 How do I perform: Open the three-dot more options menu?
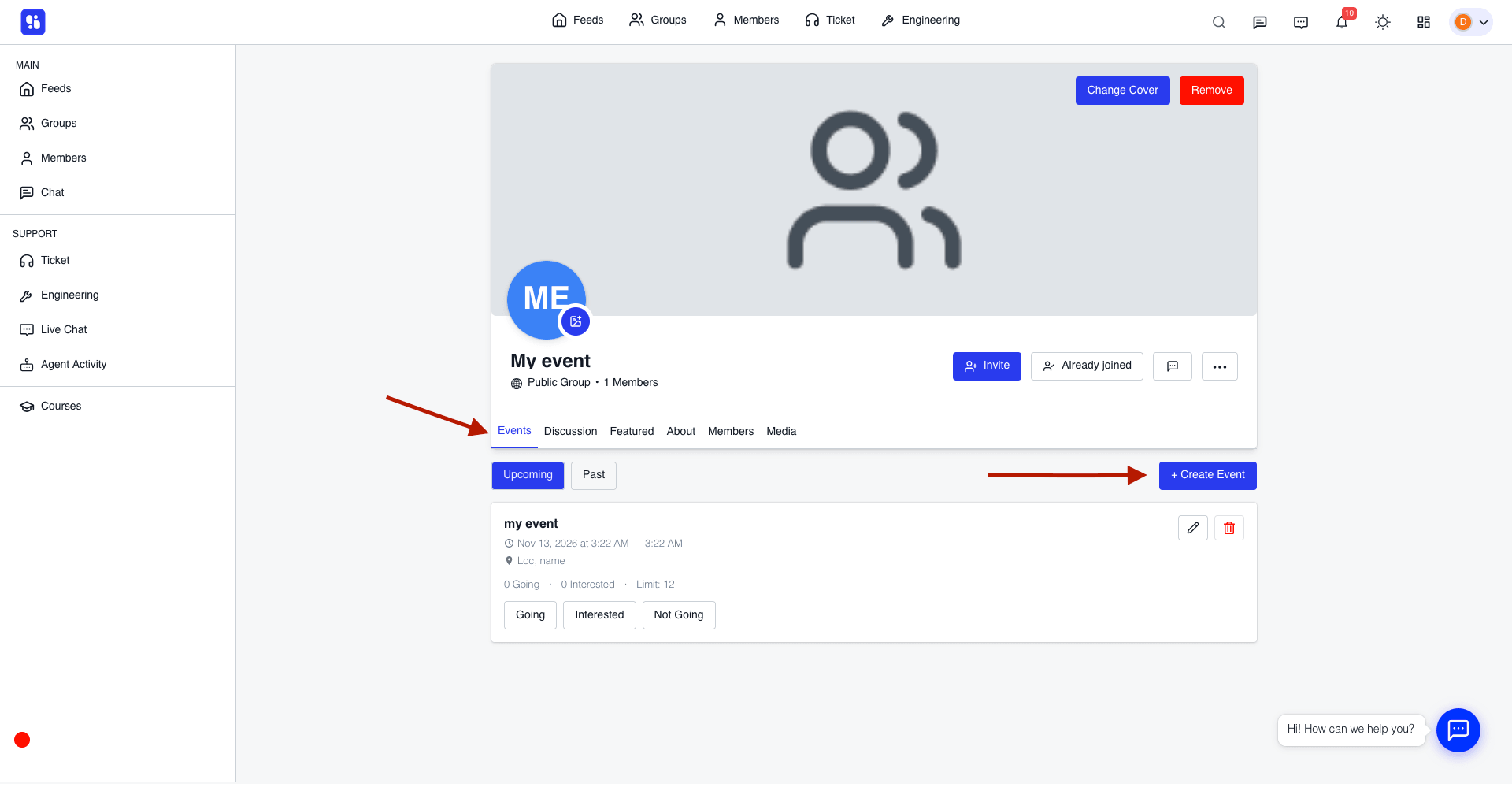[x=1220, y=366]
